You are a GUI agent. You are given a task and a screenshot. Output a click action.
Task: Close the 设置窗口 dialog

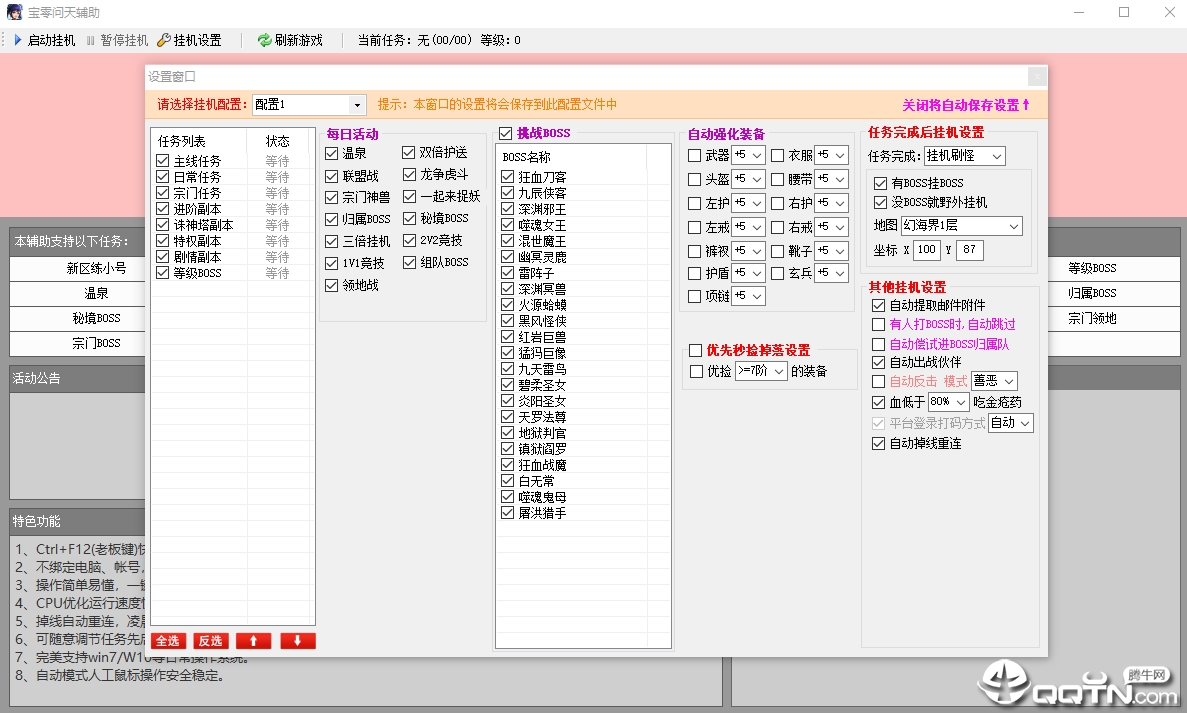1037,76
